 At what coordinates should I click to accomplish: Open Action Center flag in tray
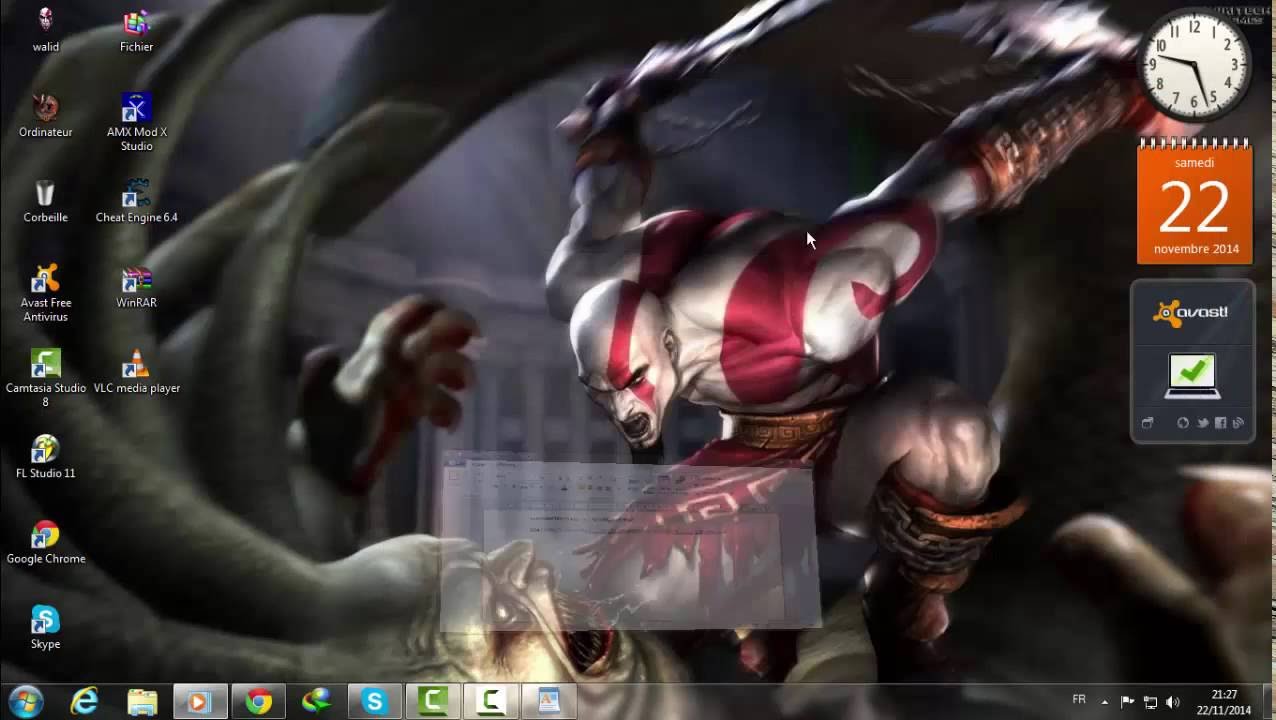pyautogui.click(x=1127, y=702)
